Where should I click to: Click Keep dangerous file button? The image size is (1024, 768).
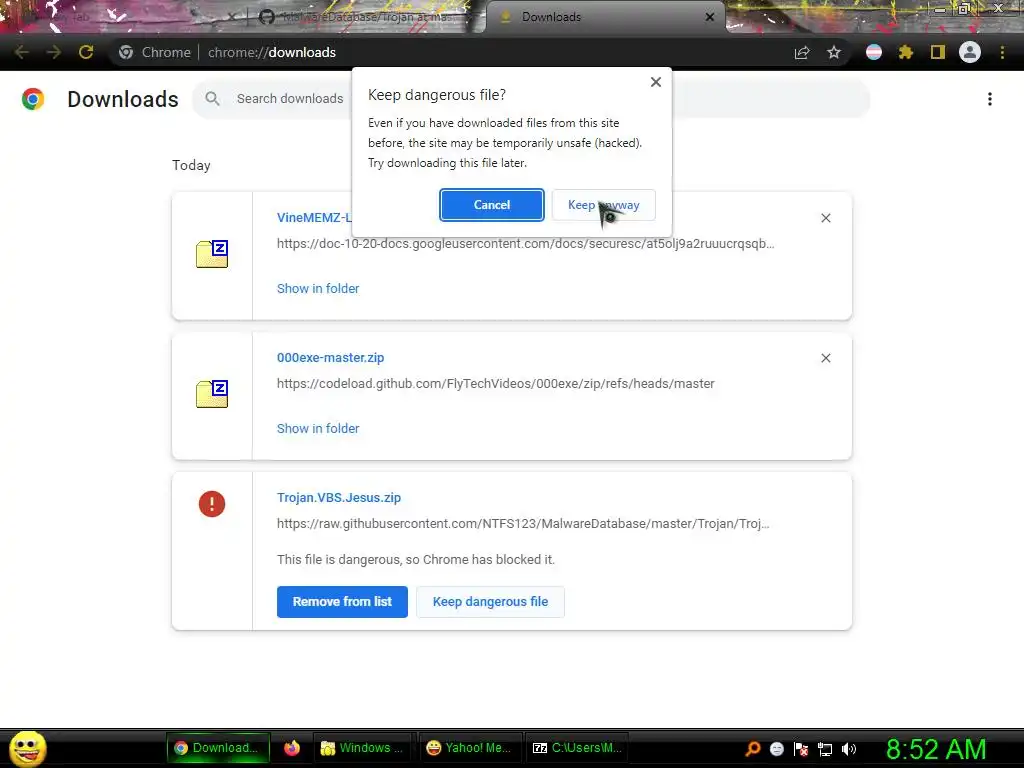490,601
